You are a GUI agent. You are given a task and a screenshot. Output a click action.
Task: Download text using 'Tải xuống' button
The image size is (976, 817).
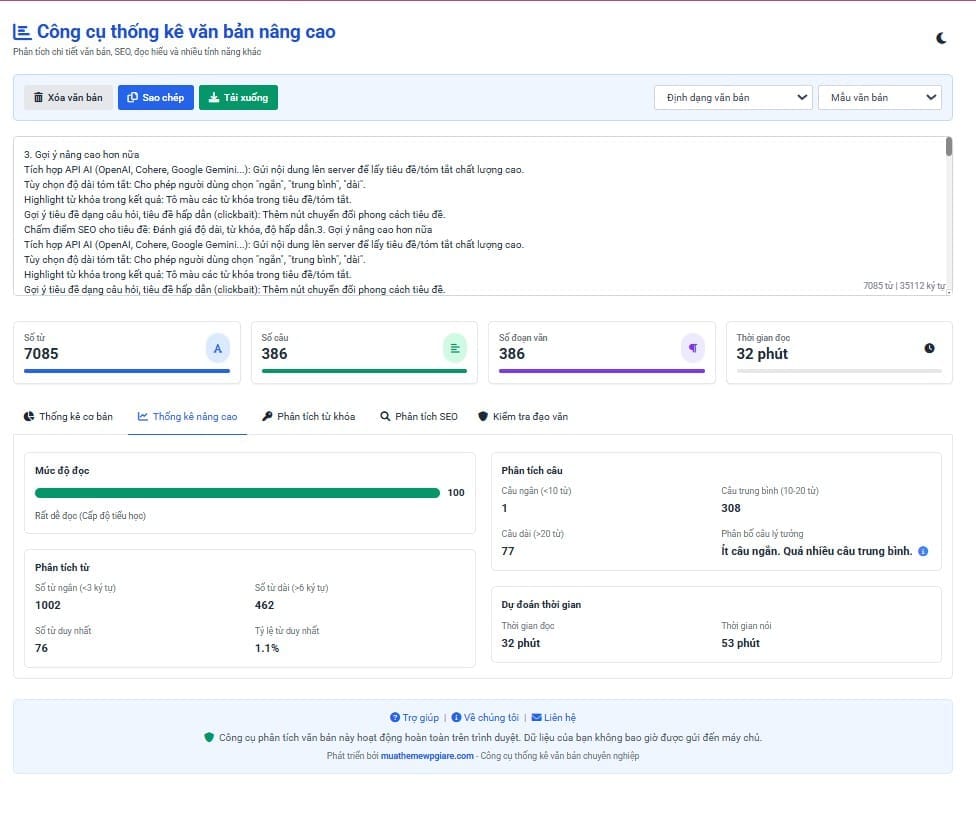pyautogui.click(x=238, y=97)
